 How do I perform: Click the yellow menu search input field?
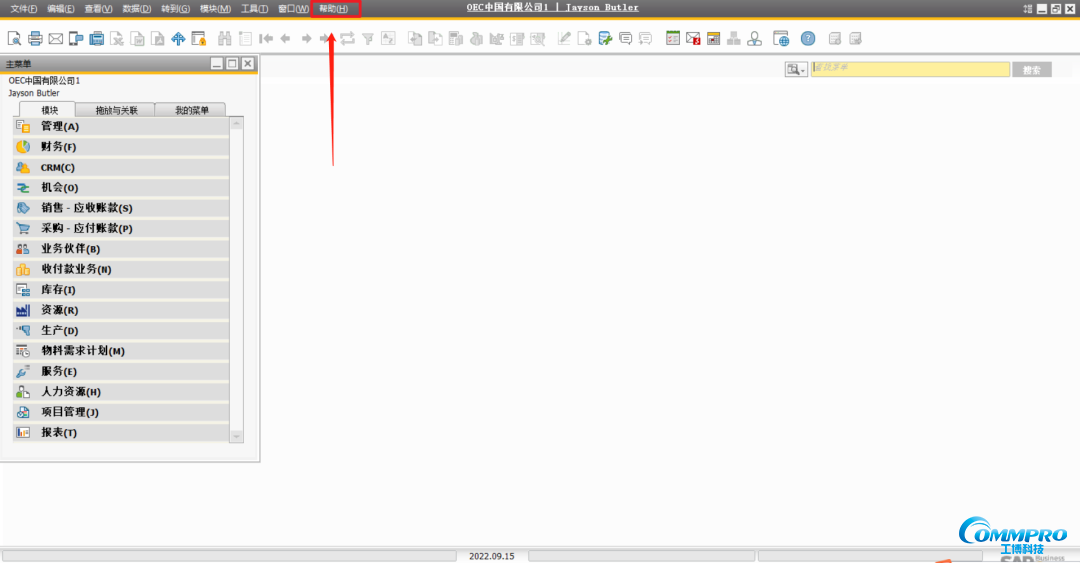910,69
